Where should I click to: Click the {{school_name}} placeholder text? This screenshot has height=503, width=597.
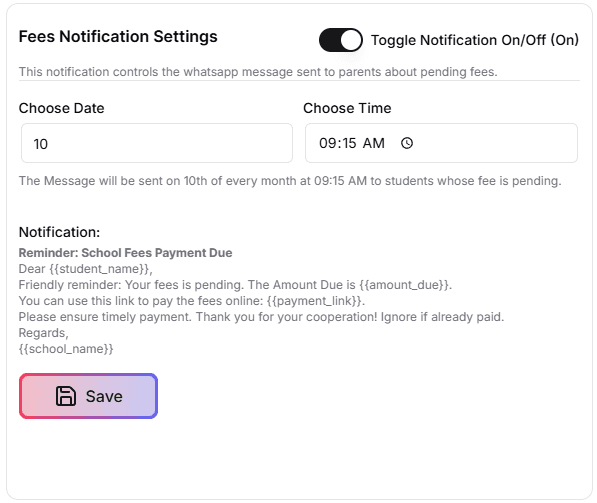[66, 349]
